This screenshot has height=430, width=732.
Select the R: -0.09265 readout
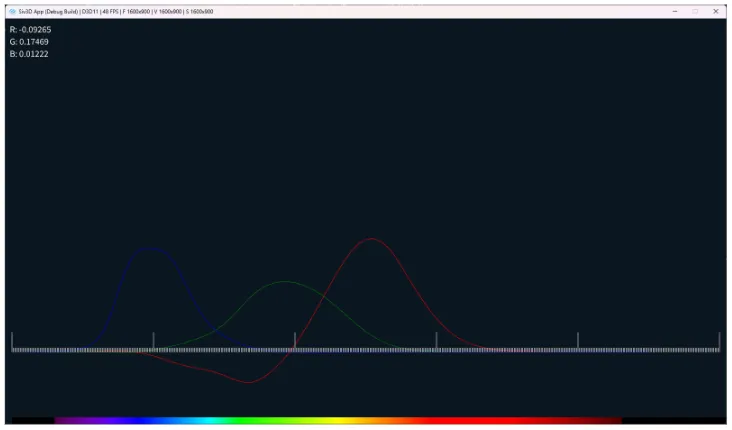click(x=30, y=29)
